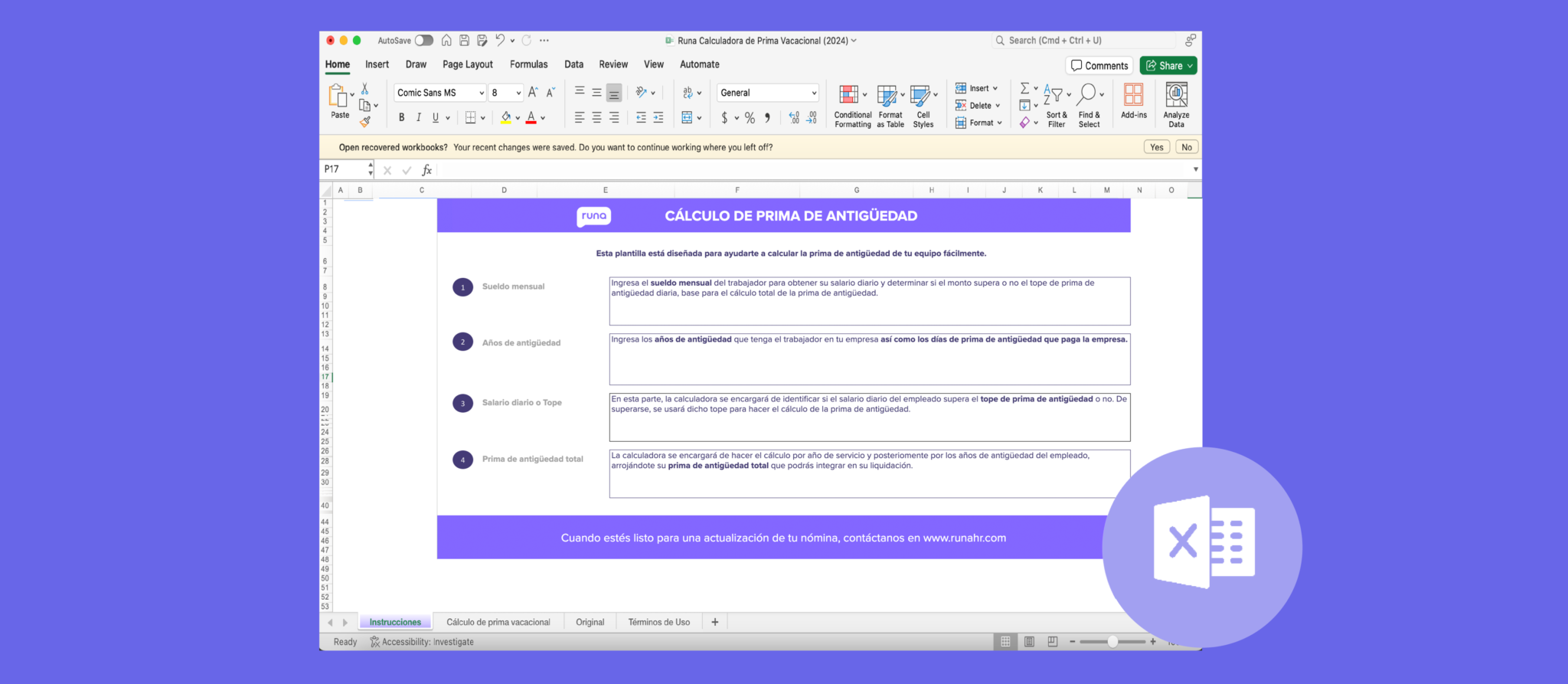The height and width of the screenshot is (684, 1568).
Task: Click the Search field in title bar
Action: pyautogui.click(x=1084, y=41)
